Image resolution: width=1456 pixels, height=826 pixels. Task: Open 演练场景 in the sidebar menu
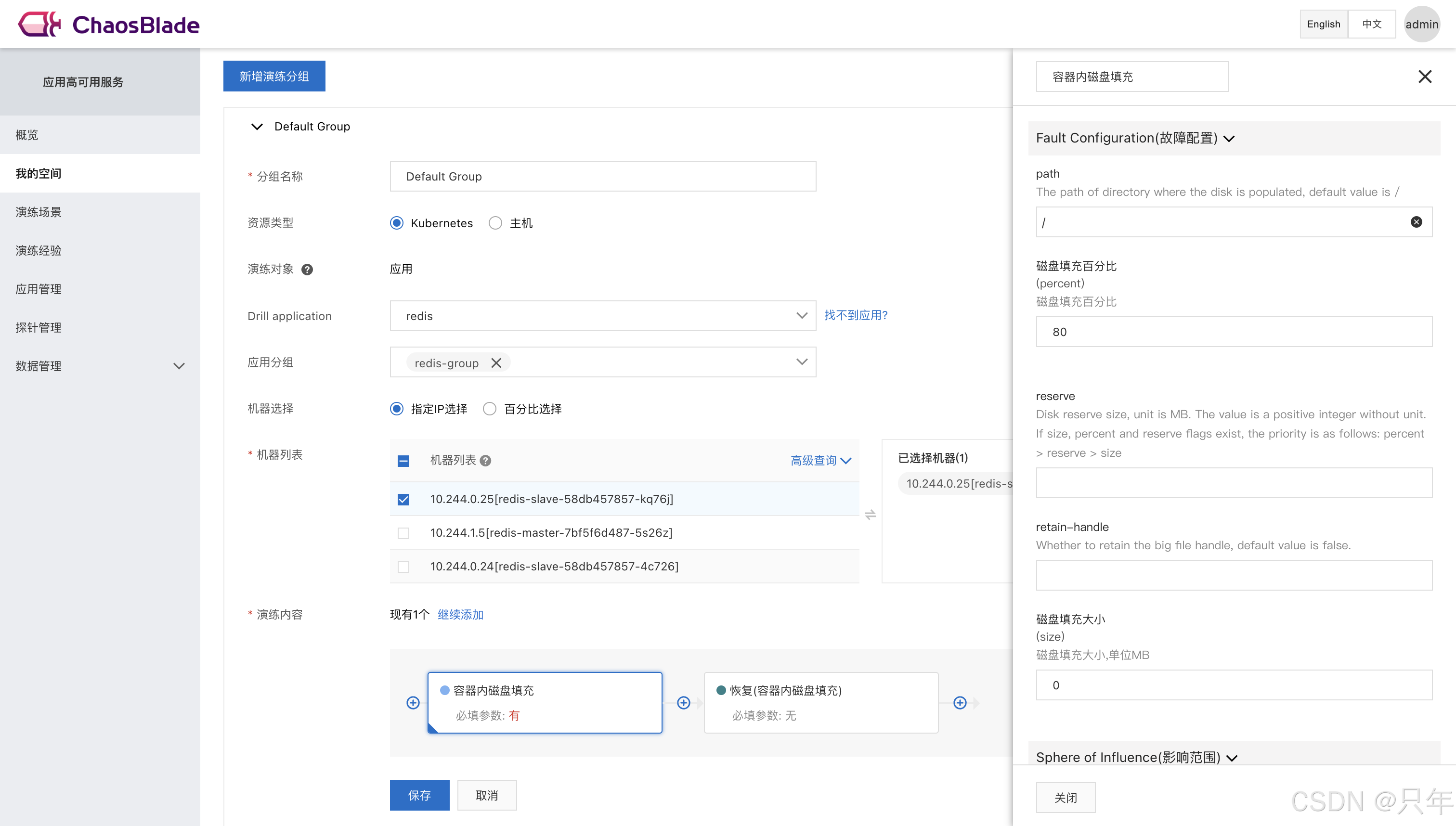[39, 212]
